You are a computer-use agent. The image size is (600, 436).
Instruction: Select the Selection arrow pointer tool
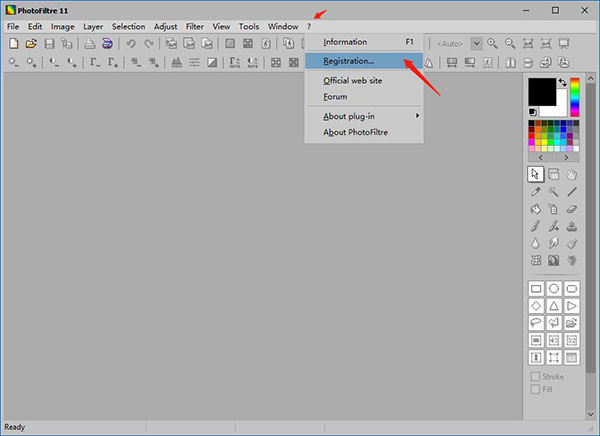[535, 174]
